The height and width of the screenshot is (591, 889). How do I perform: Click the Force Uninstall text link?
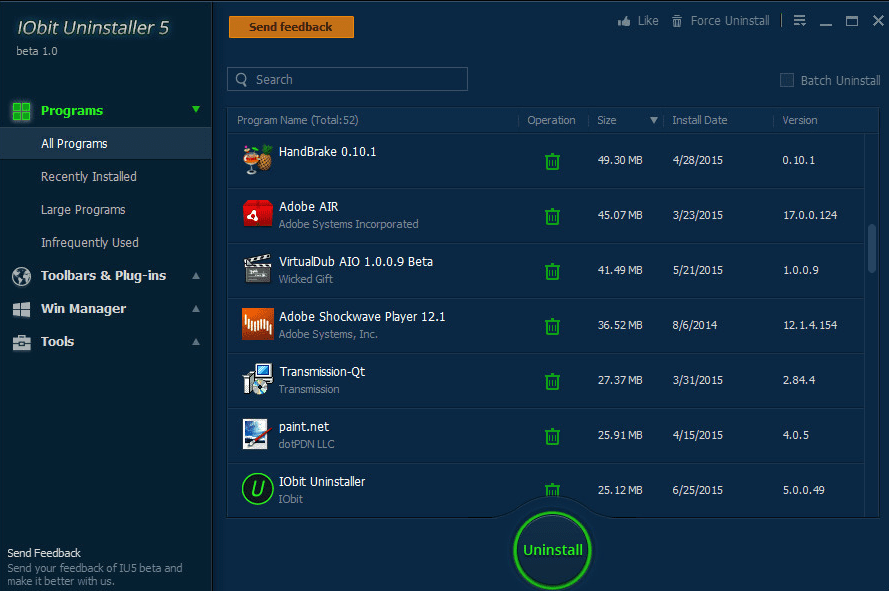click(730, 21)
